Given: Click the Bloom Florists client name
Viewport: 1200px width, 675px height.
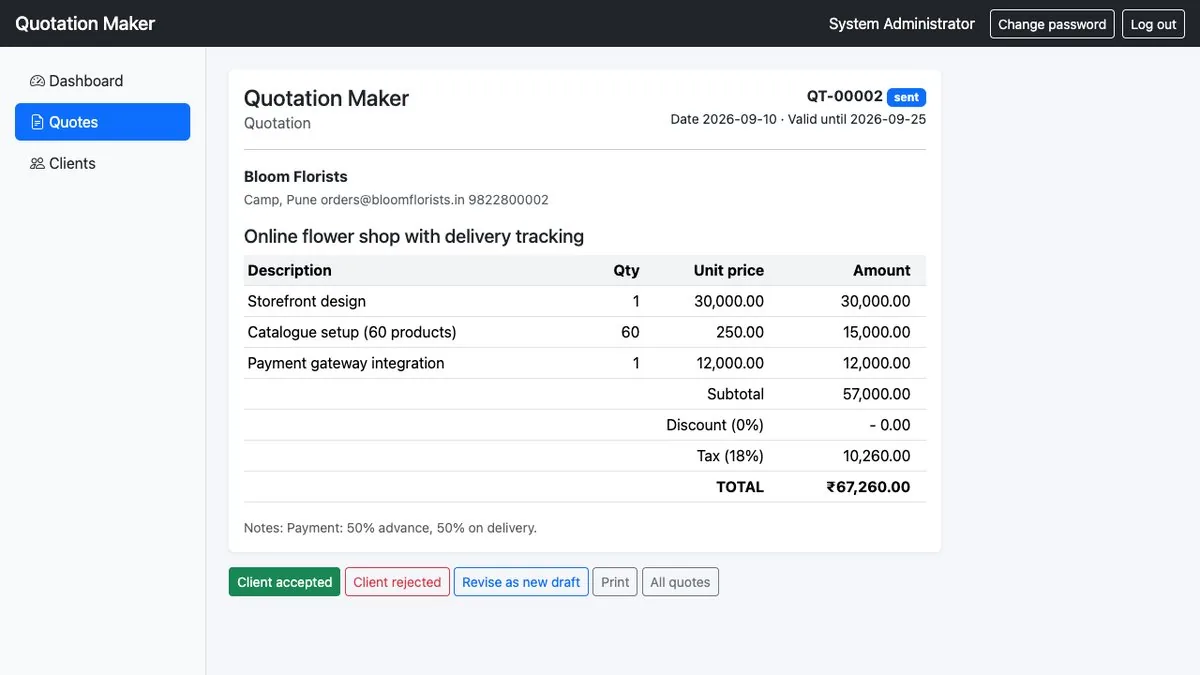Looking at the screenshot, I should tap(296, 176).
